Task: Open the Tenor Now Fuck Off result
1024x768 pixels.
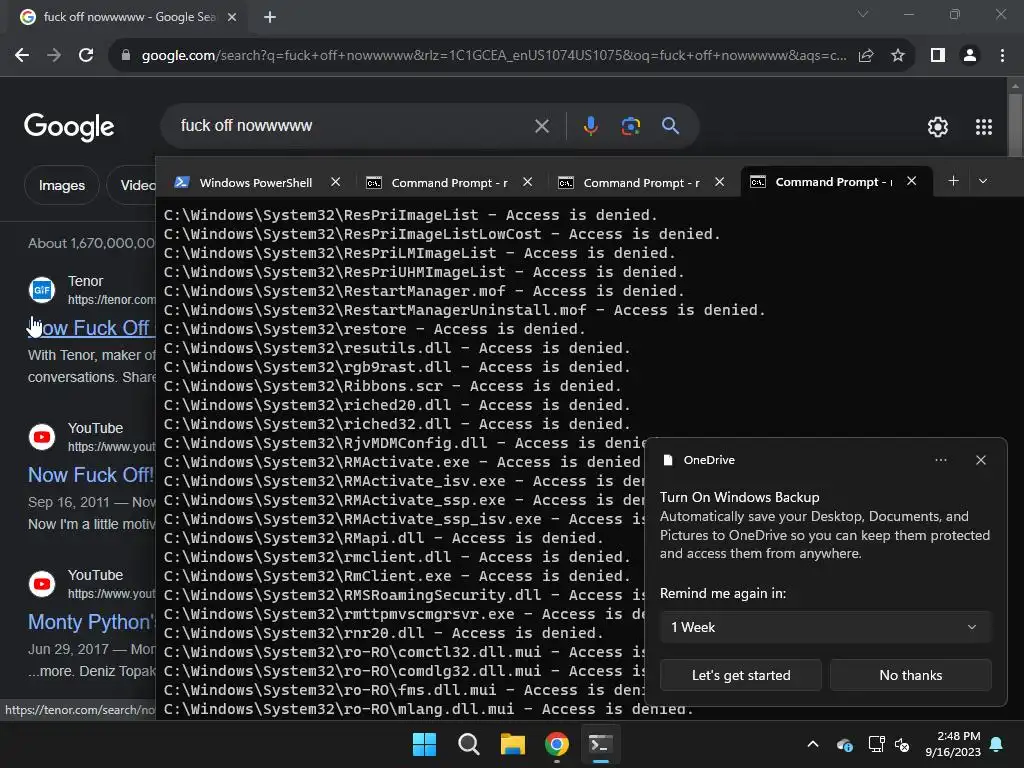Action: (x=89, y=328)
